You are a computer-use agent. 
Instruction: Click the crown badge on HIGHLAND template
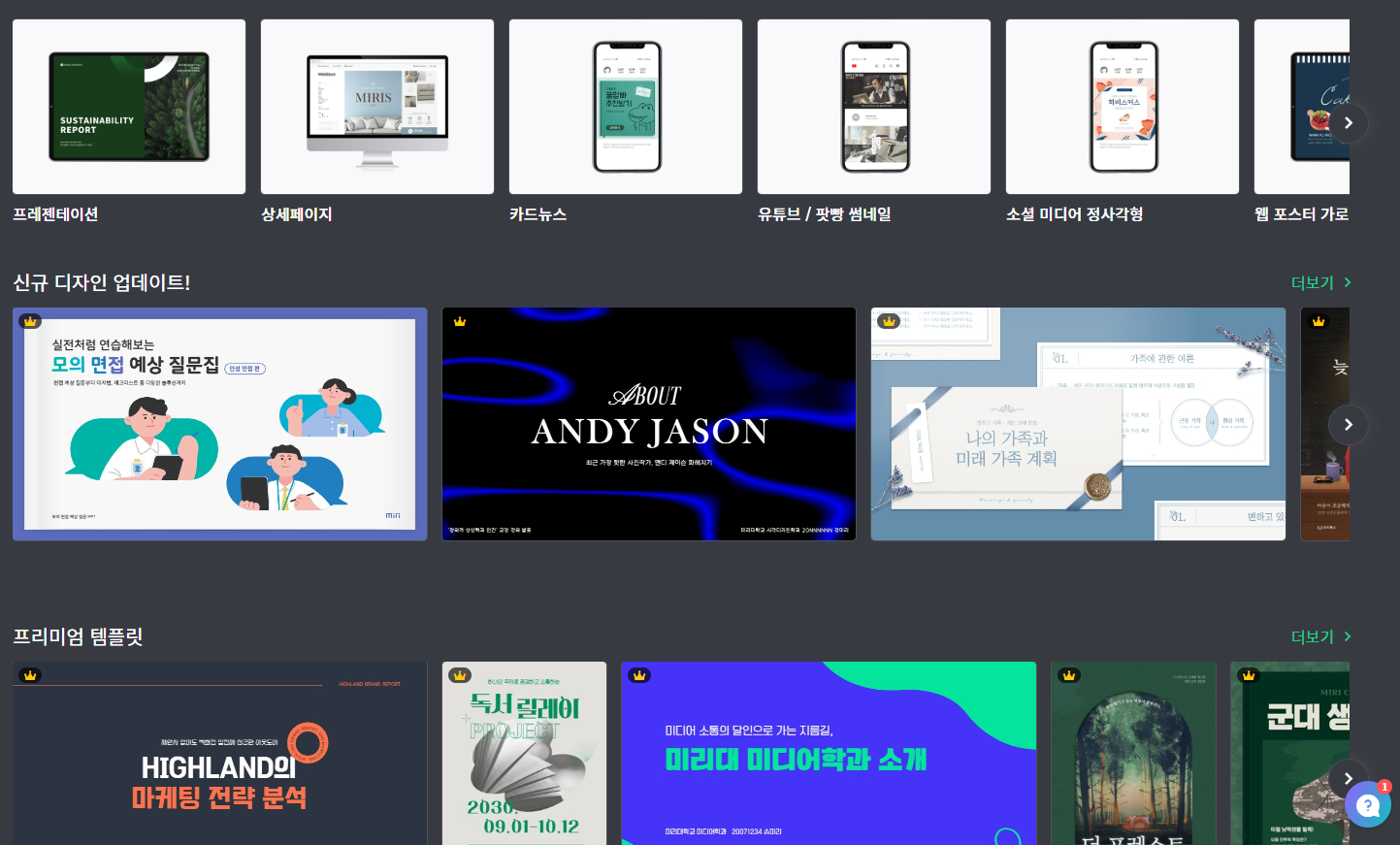point(30,675)
